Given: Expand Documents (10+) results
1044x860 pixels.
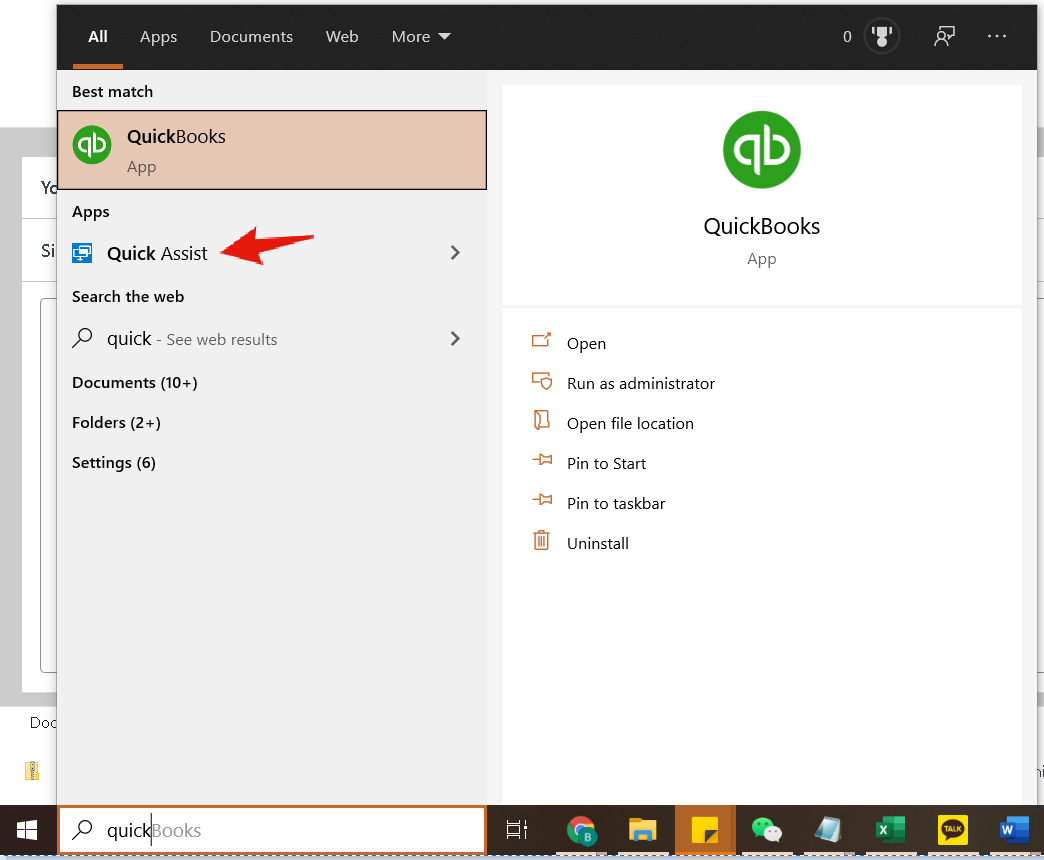Looking at the screenshot, I should tap(134, 383).
